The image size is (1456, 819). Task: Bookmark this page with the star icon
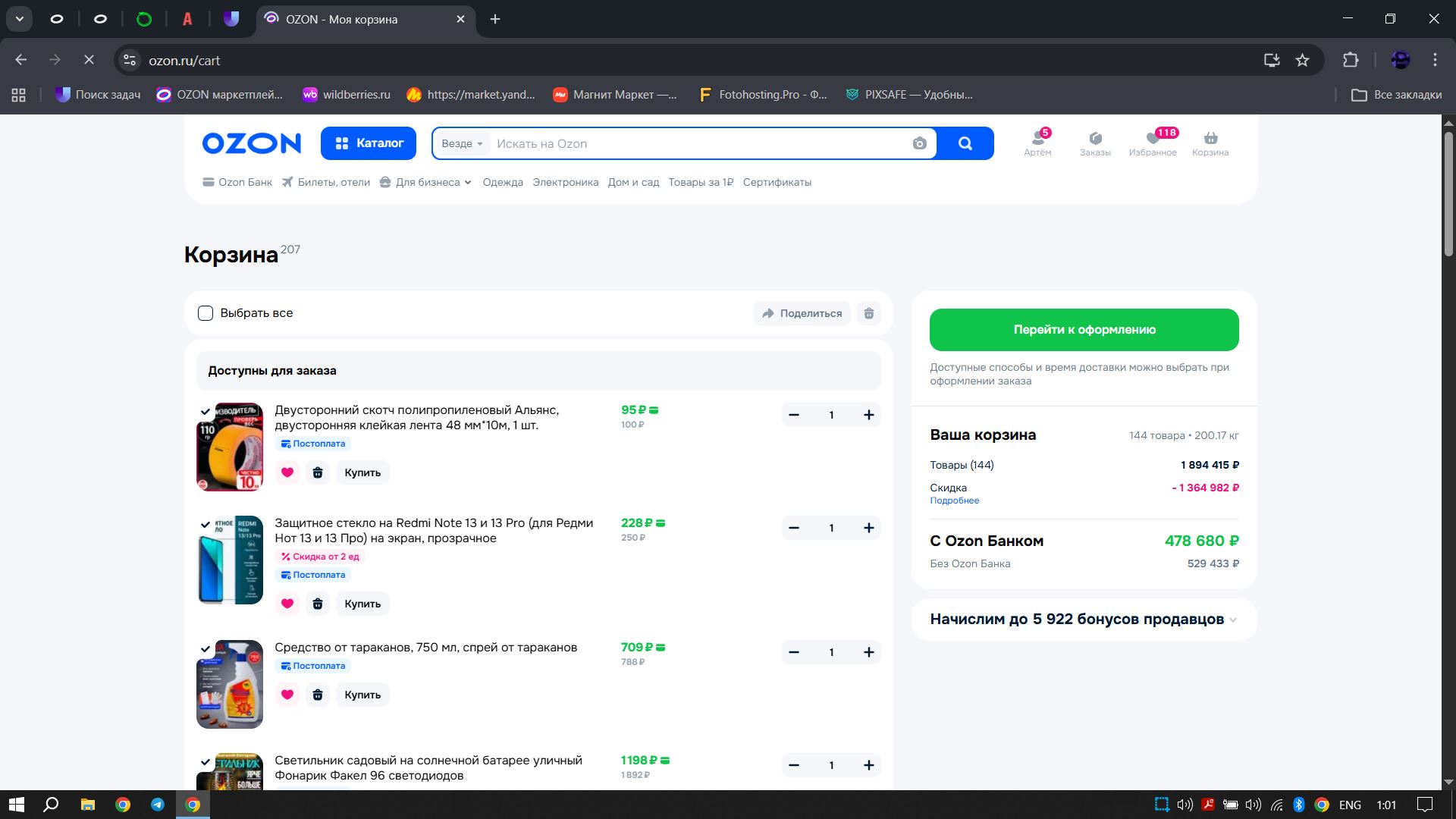point(1302,60)
